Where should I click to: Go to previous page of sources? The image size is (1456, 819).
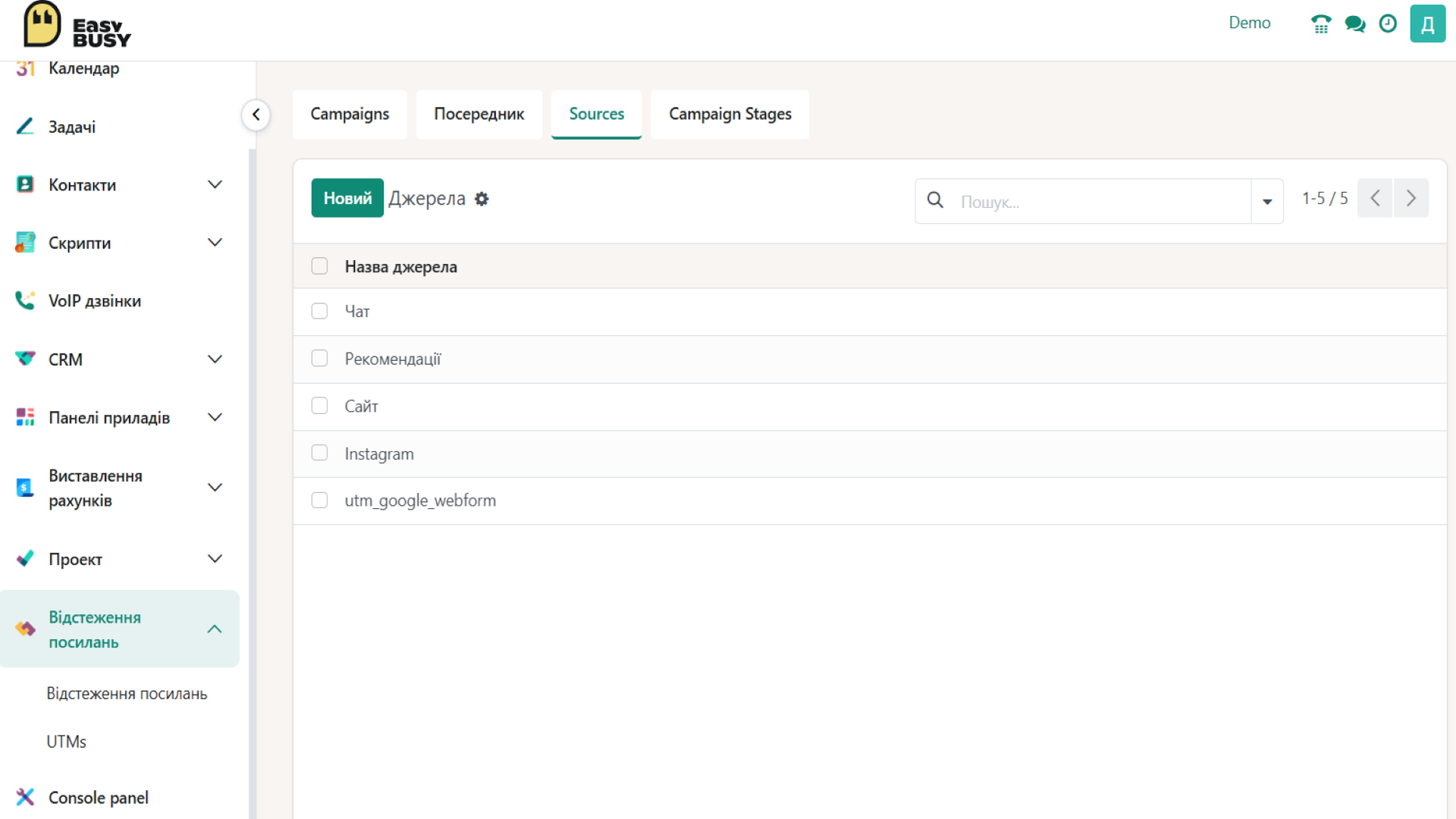click(x=1375, y=198)
